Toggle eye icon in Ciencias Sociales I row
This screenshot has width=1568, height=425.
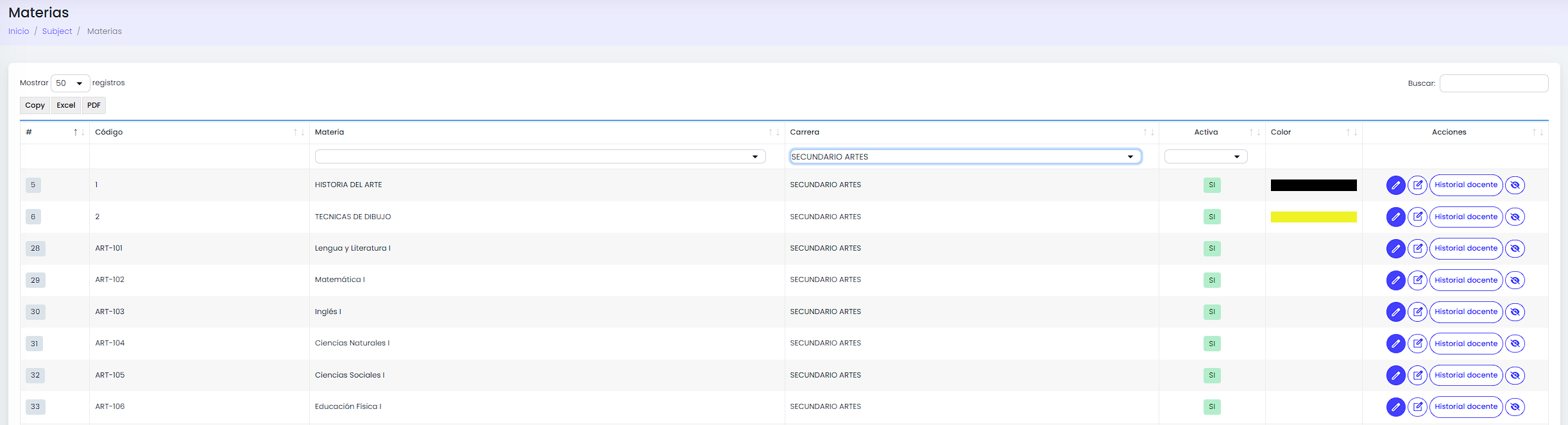(1515, 376)
